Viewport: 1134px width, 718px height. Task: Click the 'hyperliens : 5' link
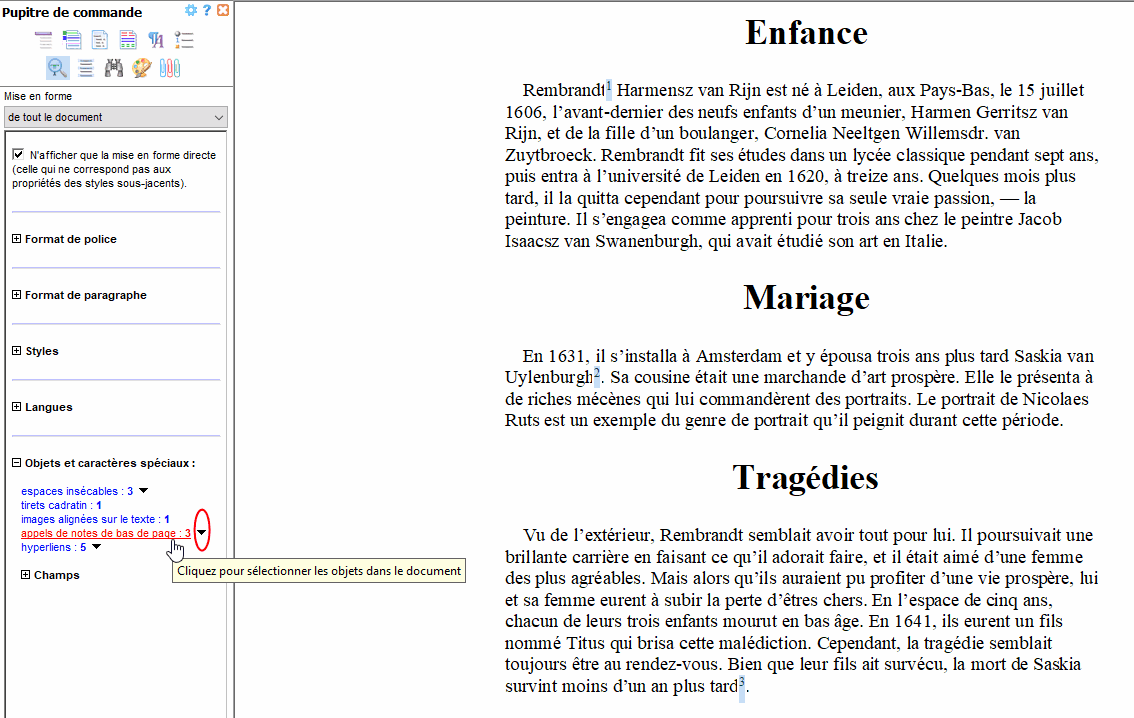point(54,547)
